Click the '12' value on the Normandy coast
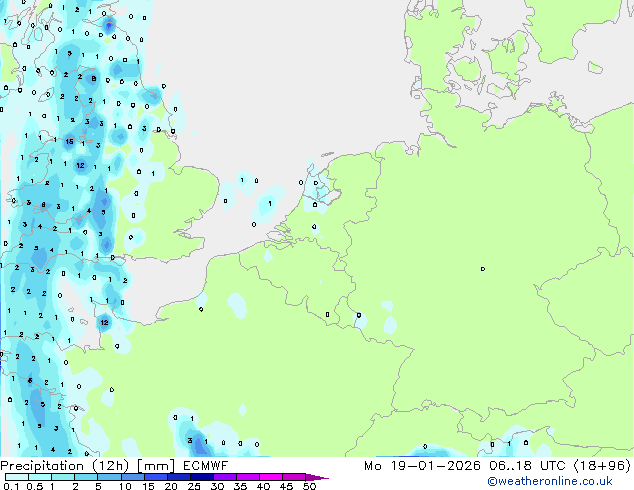Viewport: 634px width, 490px height. 104,322
